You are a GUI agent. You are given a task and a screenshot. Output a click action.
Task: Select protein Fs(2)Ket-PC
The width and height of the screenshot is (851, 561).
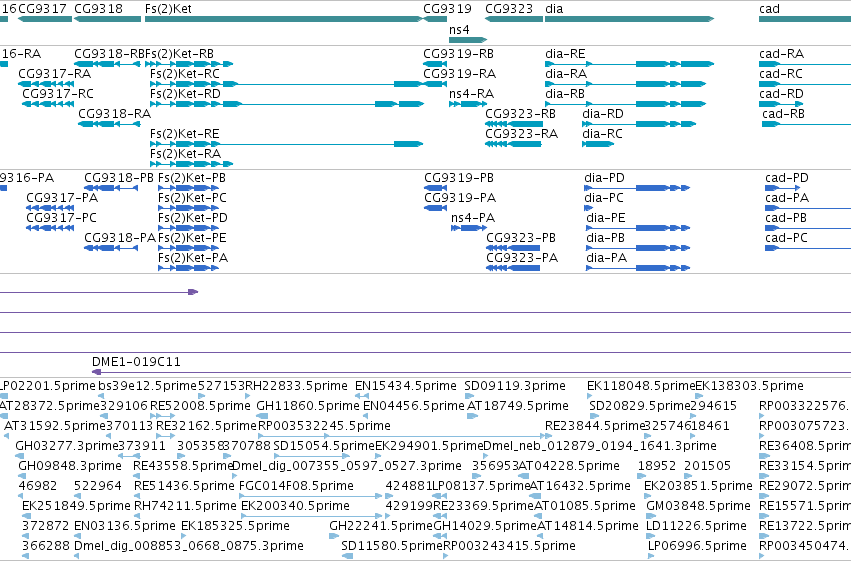click(192, 198)
